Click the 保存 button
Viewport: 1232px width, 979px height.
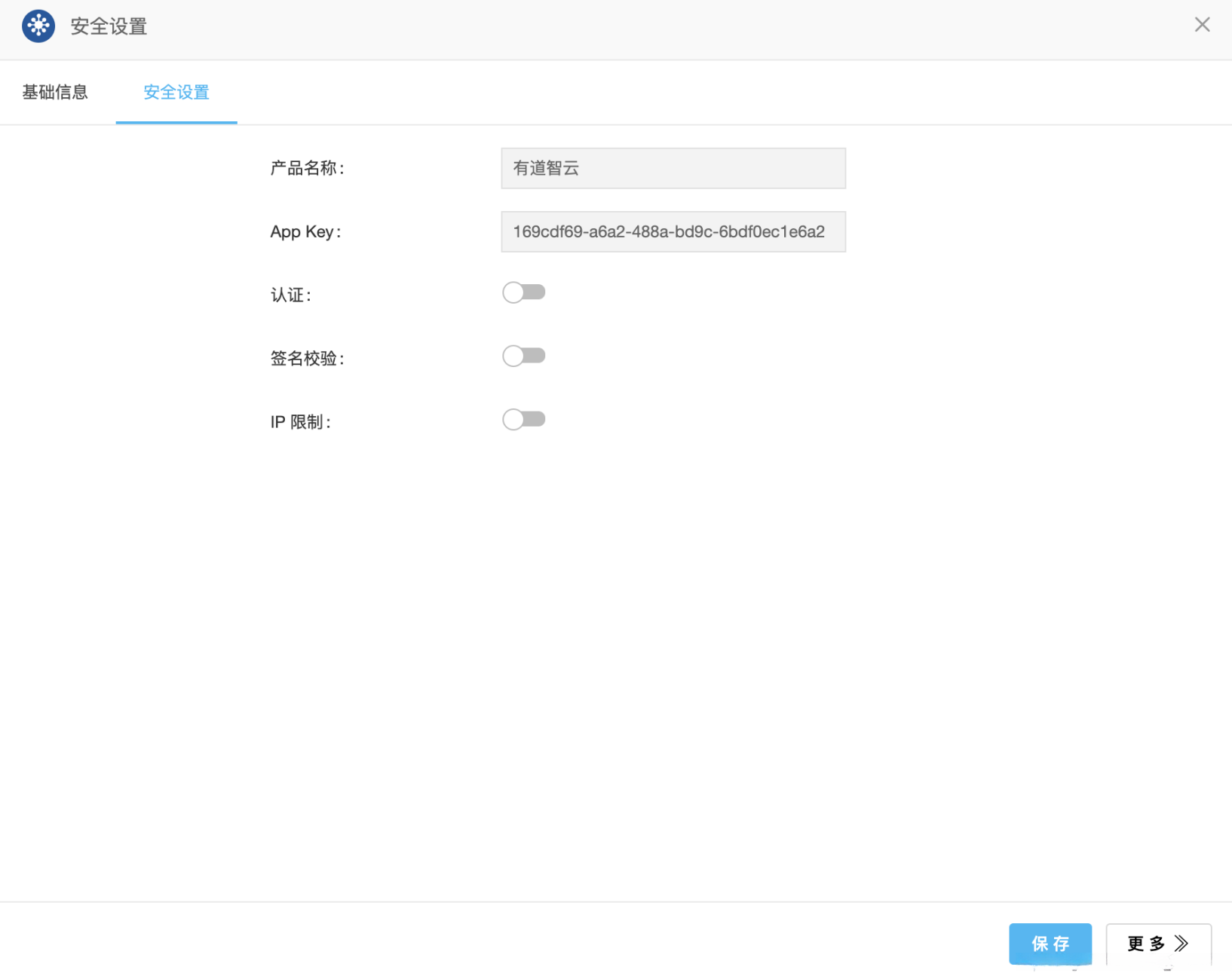click(x=1050, y=943)
